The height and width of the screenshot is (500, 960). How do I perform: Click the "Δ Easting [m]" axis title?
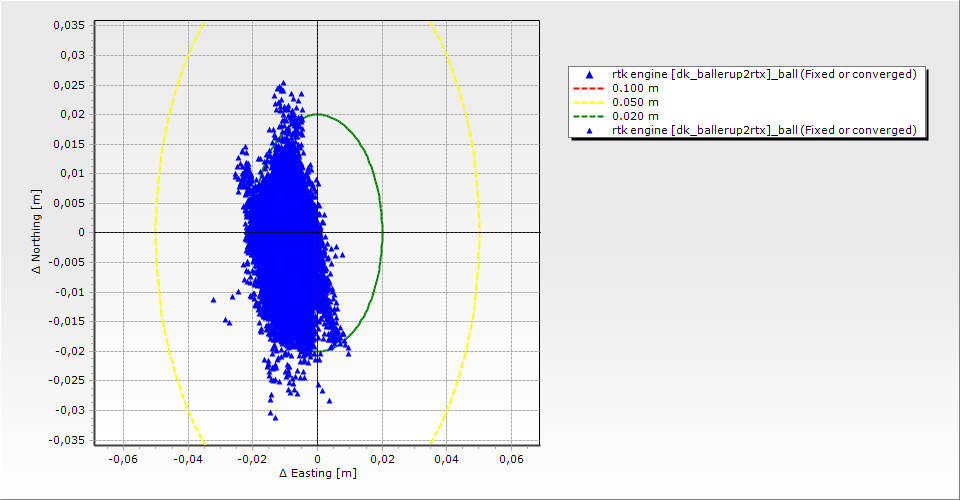[x=318, y=473]
